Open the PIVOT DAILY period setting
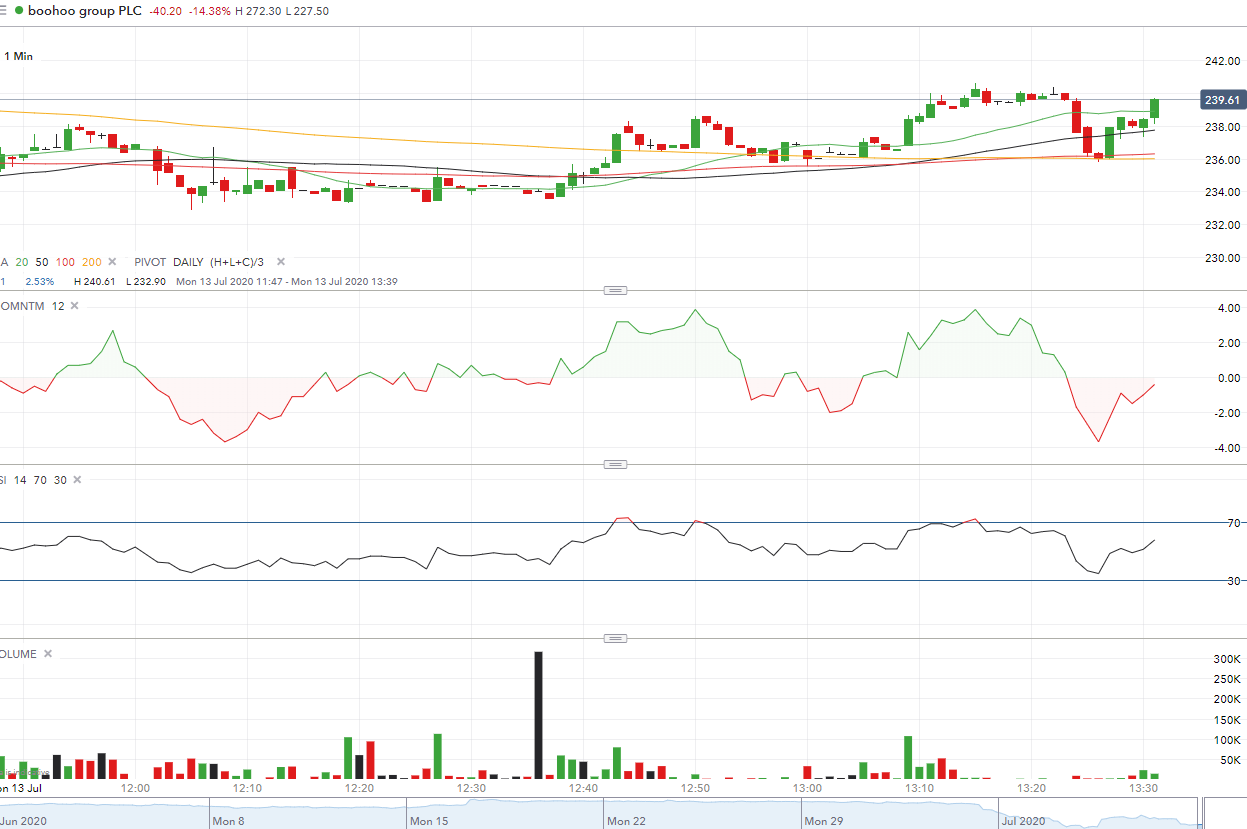Screen dimensions: 1247x829 [189, 262]
